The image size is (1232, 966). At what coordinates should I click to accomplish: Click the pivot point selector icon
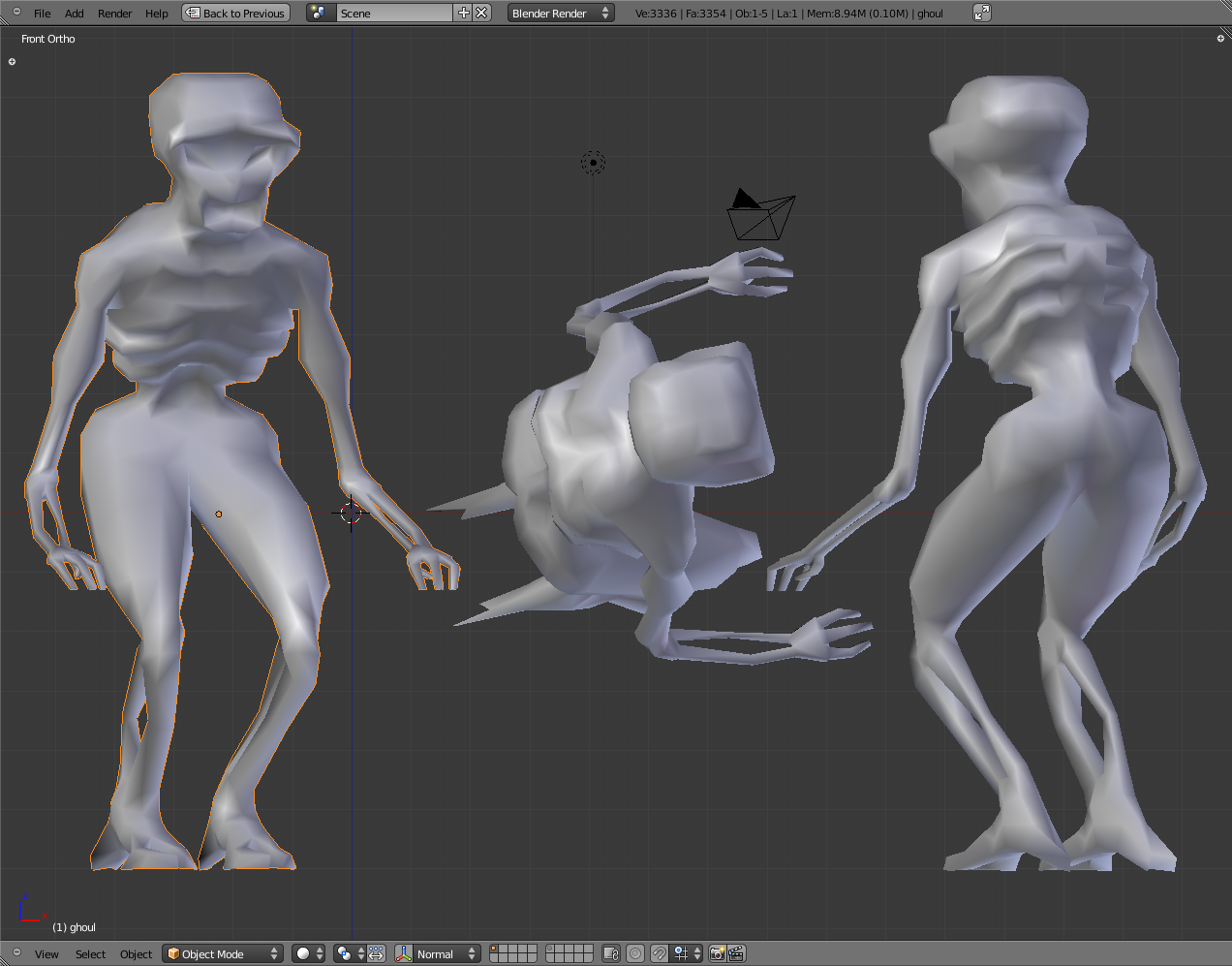pos(348,954)
